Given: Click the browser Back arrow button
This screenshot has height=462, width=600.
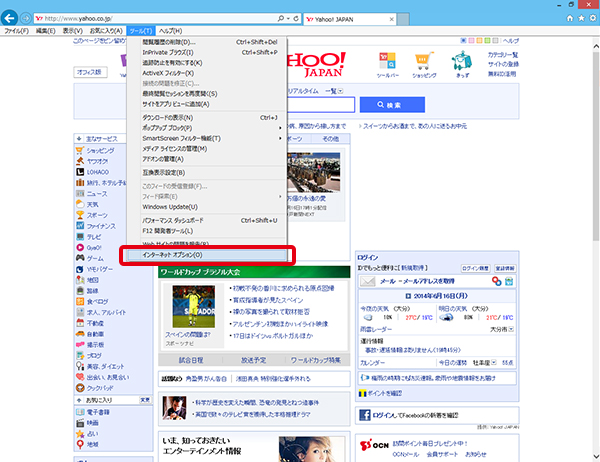Looking at the screenshot, I should [10, 18].
